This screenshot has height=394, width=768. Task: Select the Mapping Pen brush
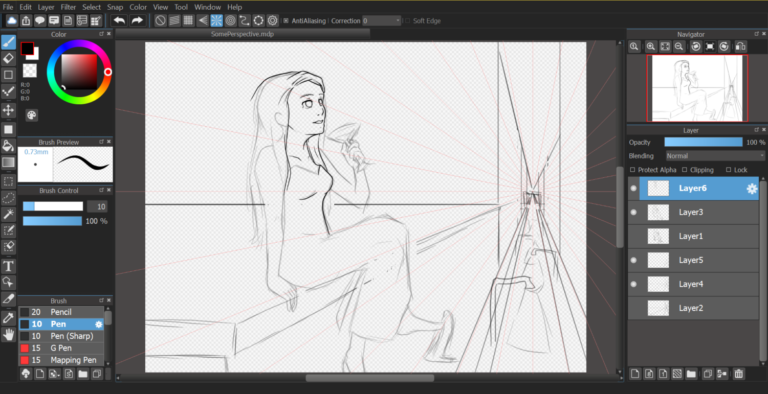coord(61,360)
